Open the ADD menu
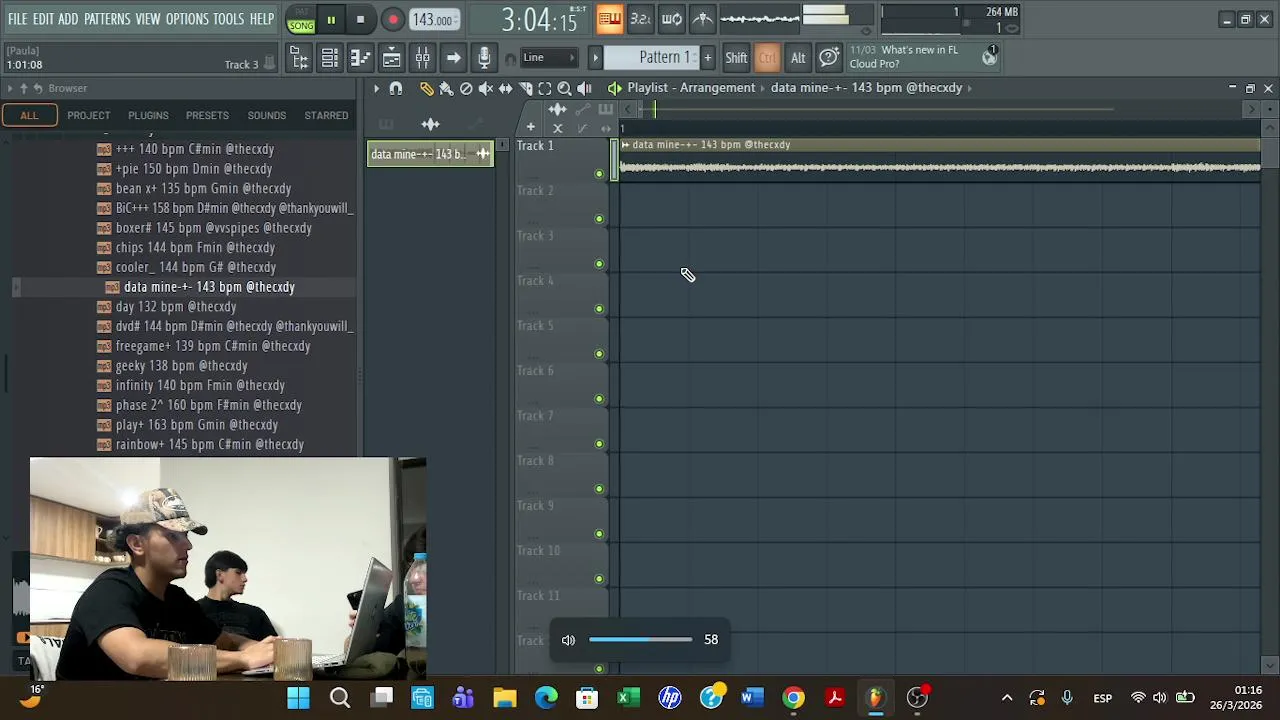Image resolution: width=1280 pixels, height=720 pixels. pyautogui.click(x=68, y=19)
